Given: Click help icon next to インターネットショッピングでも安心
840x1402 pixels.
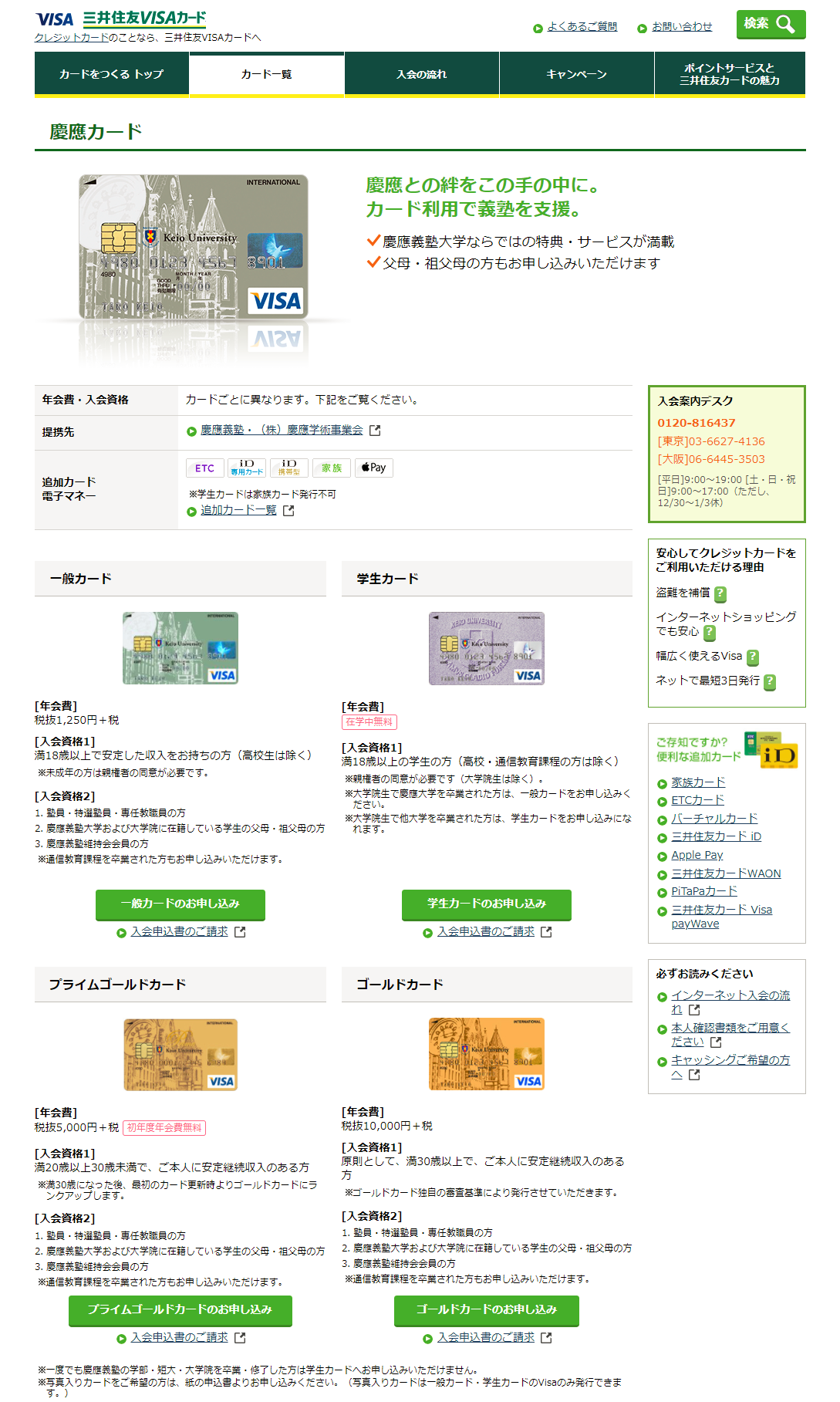Looking at the screenshot, I should 710,633.
